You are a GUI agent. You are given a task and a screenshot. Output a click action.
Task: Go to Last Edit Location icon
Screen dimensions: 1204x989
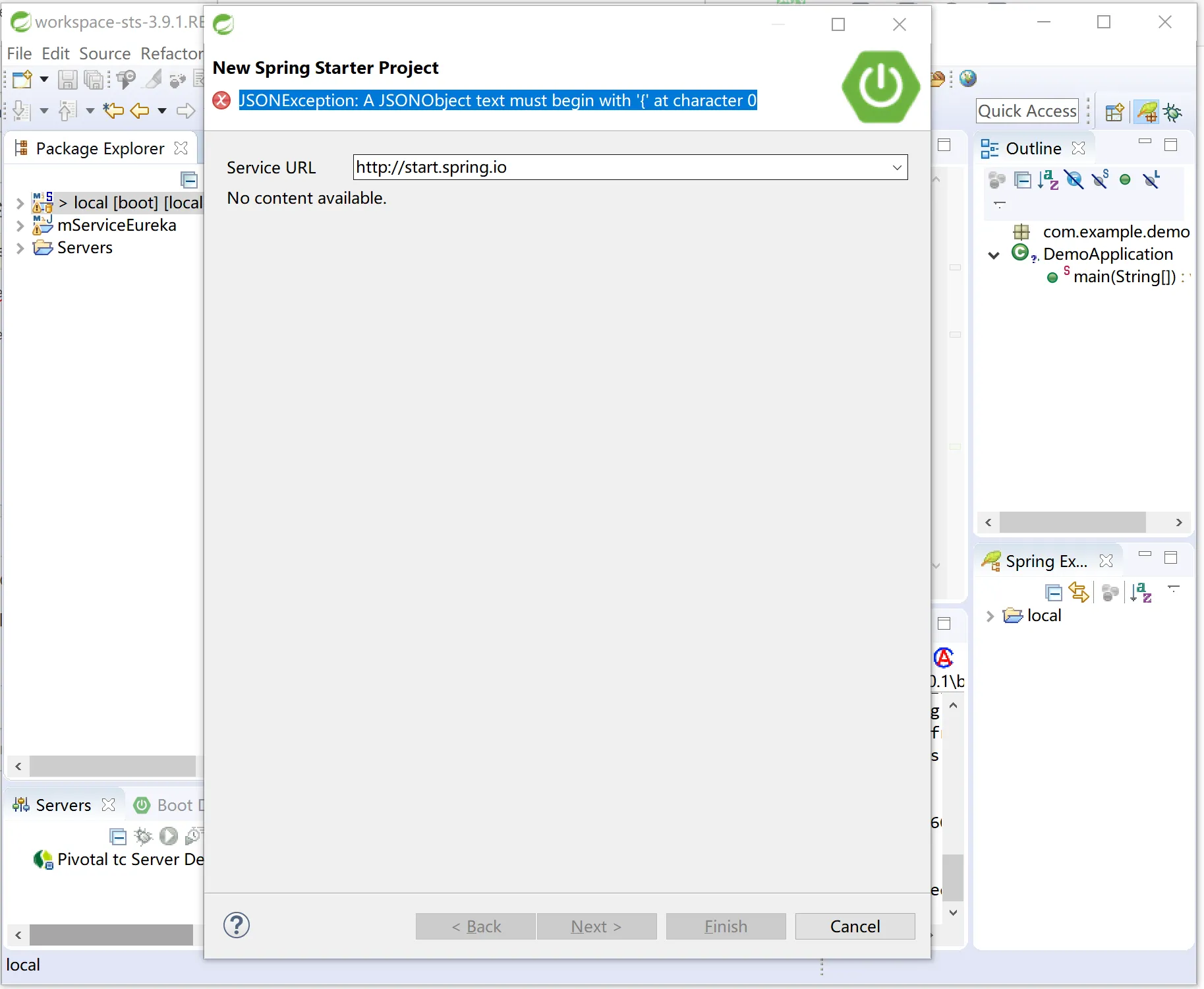pos(113,110)
